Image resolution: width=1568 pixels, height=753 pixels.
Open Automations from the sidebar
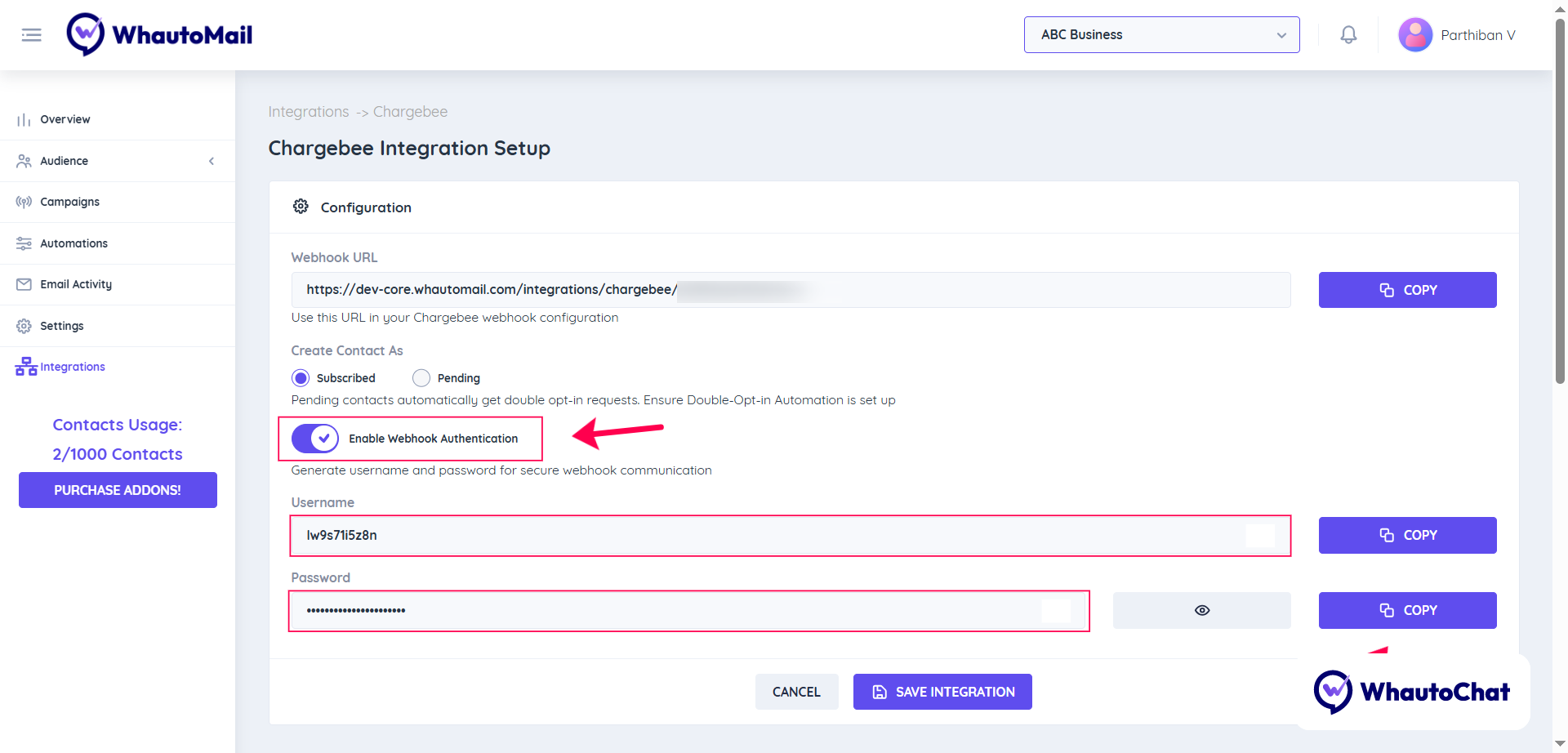point(73,243)
